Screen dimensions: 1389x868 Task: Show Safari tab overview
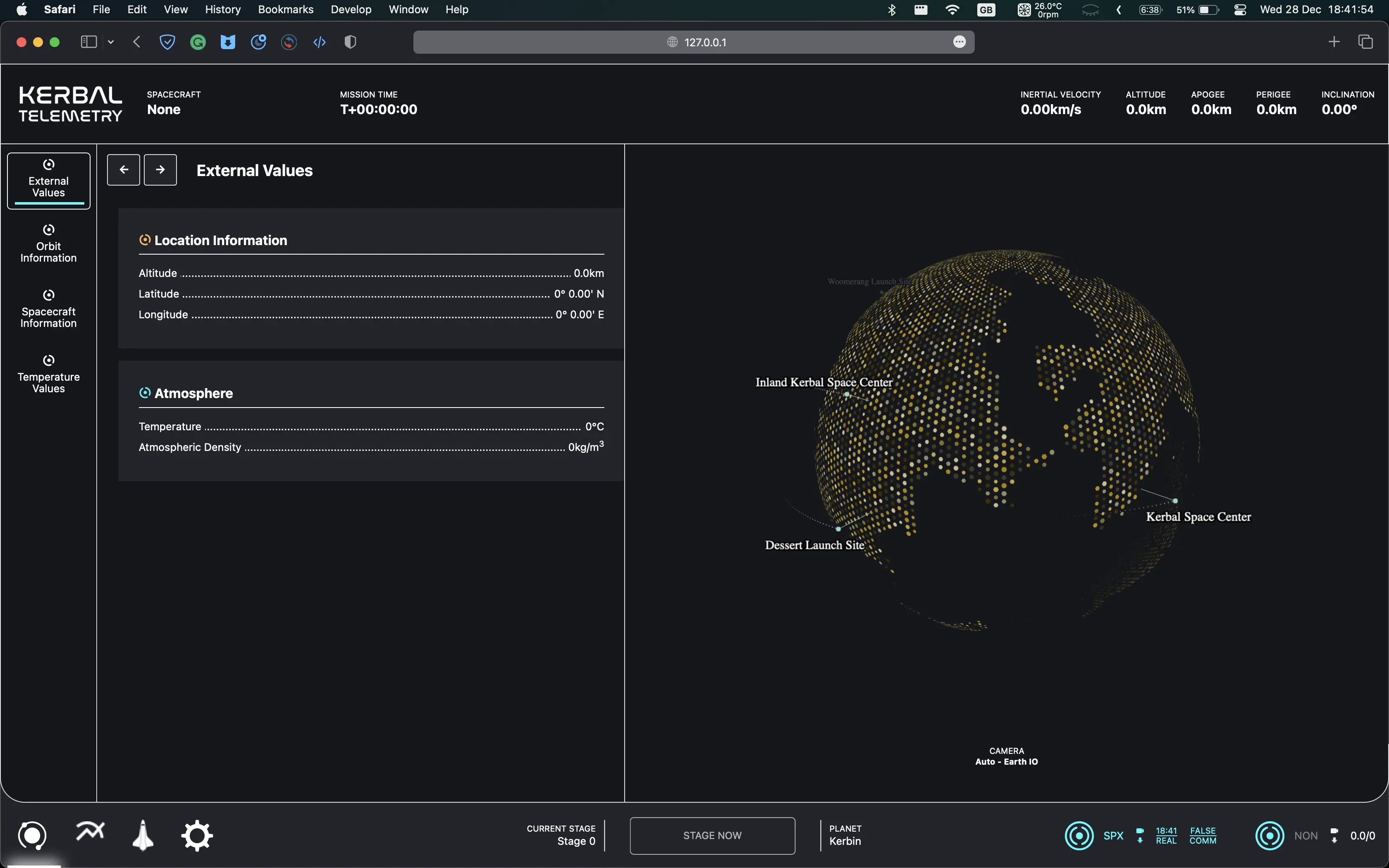[x=1365, y=42]
